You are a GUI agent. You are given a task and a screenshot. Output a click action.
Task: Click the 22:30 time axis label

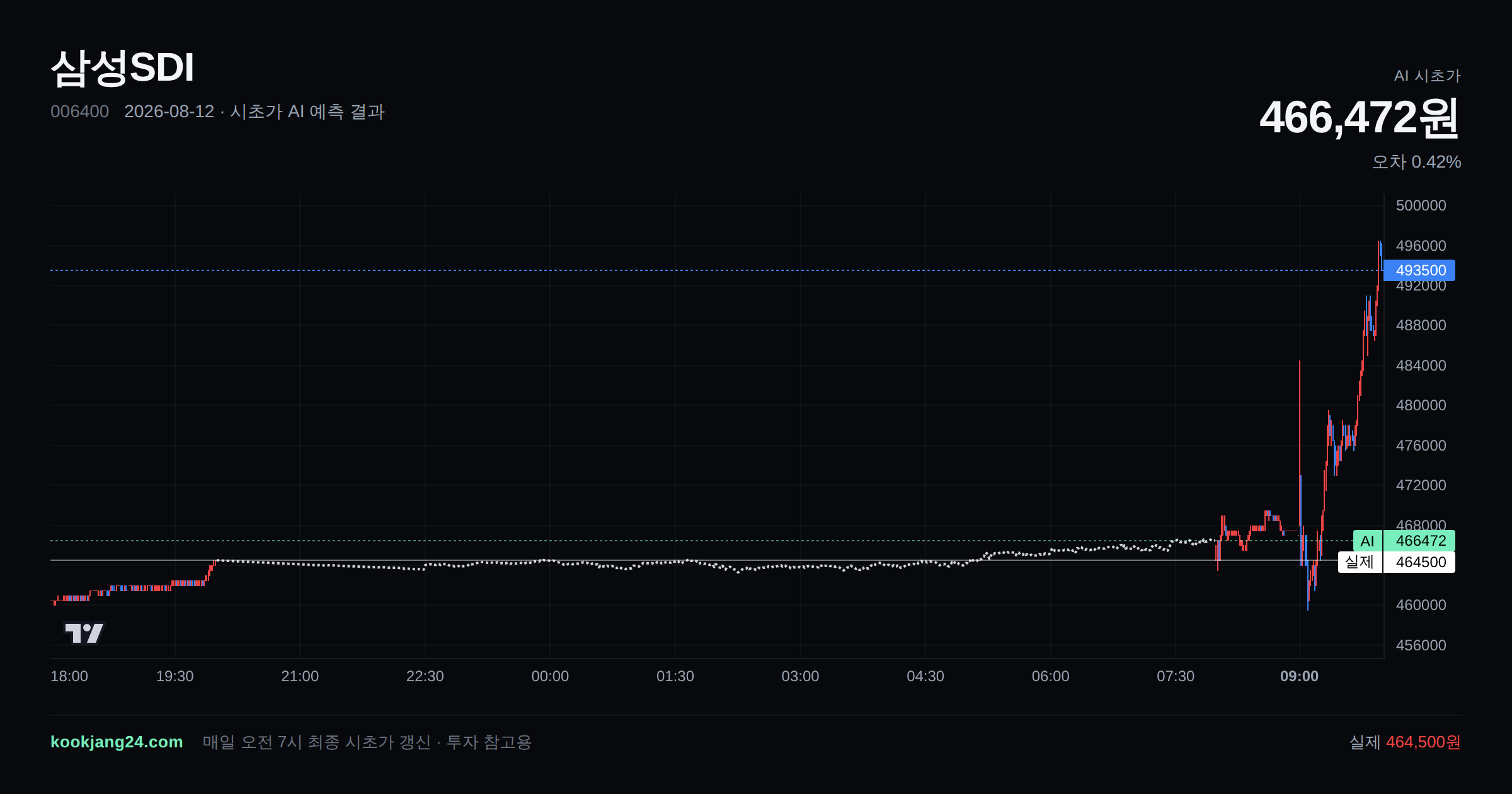pos(425,676)
